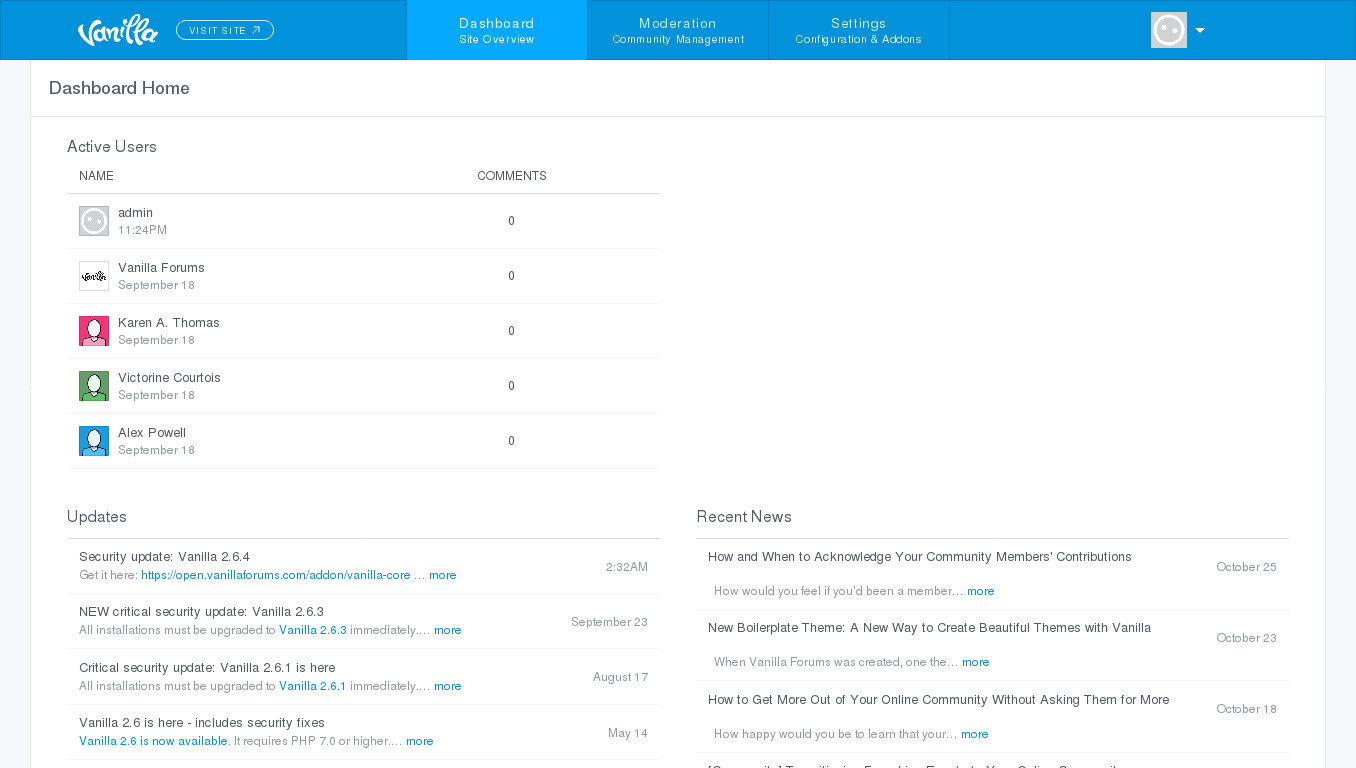Open Vanilla Forums user avatar

[x=94, y=276]
